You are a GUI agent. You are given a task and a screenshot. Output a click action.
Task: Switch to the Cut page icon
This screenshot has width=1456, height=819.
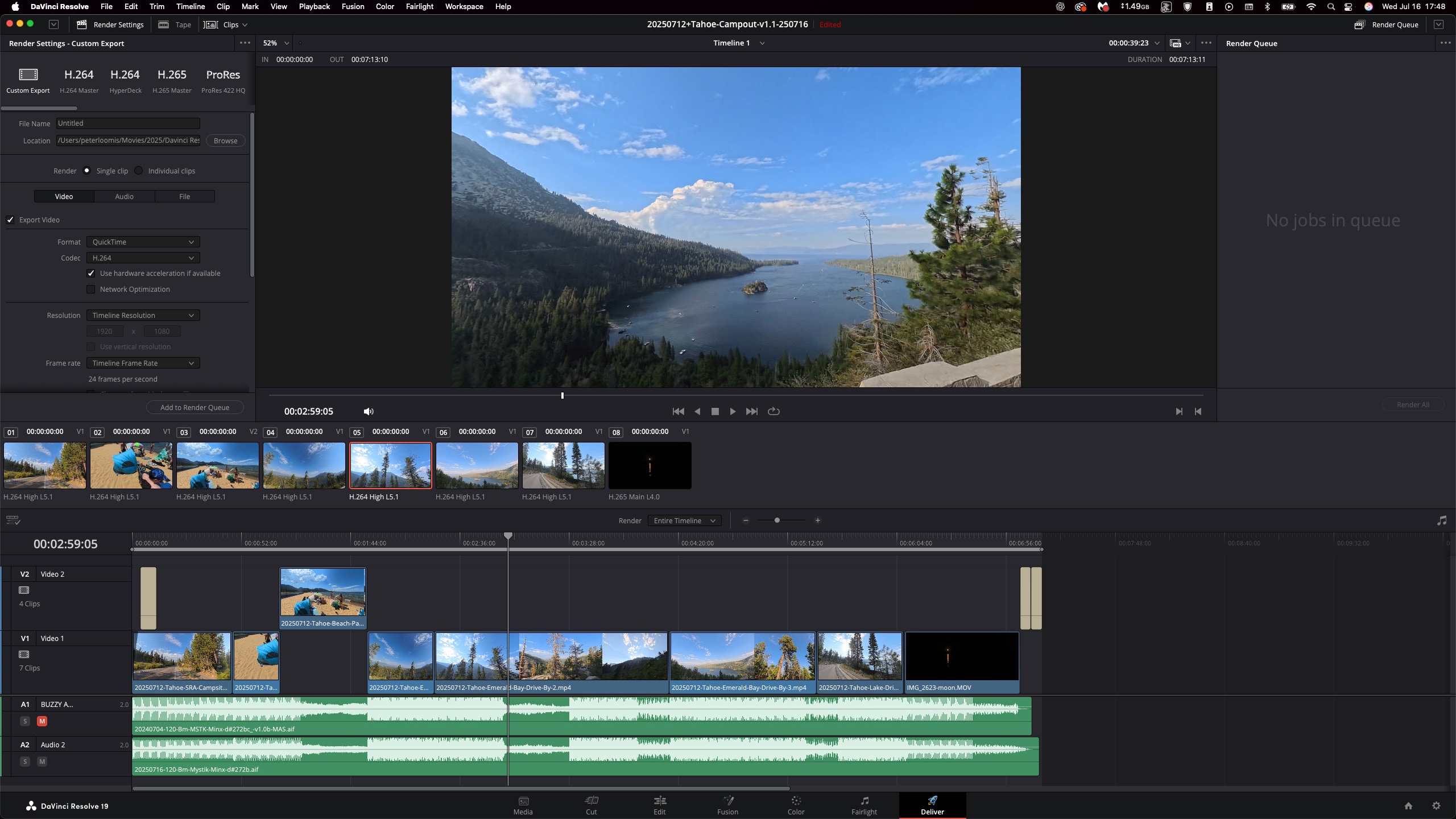click(x=591, y=805)
